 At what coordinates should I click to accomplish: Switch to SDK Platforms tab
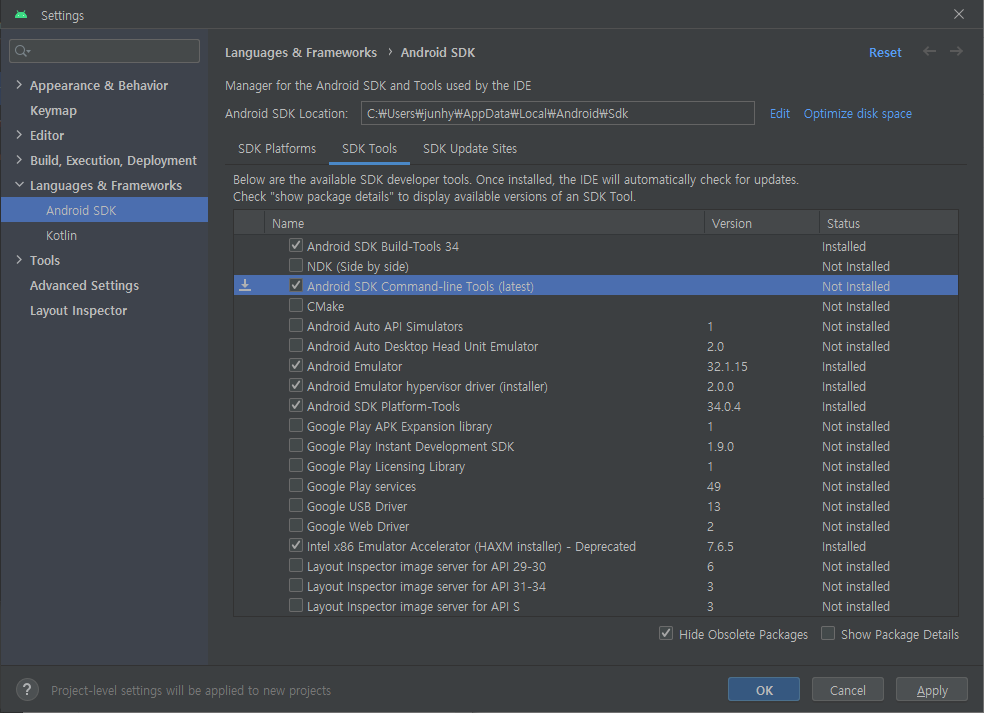tap(277, 149)
